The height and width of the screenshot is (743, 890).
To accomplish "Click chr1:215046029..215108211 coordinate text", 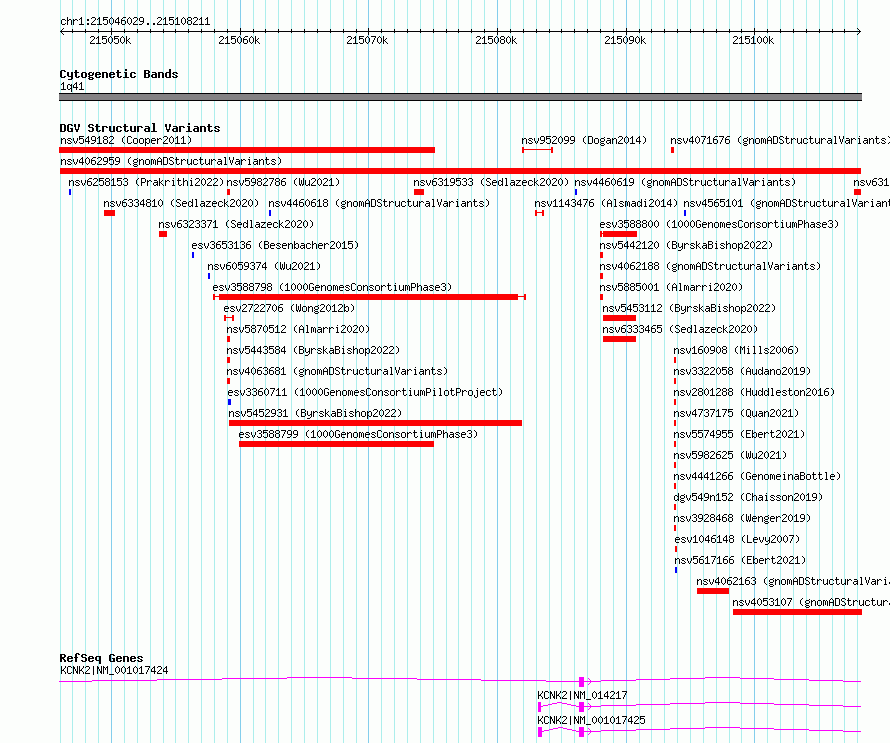I will (135, 22).
